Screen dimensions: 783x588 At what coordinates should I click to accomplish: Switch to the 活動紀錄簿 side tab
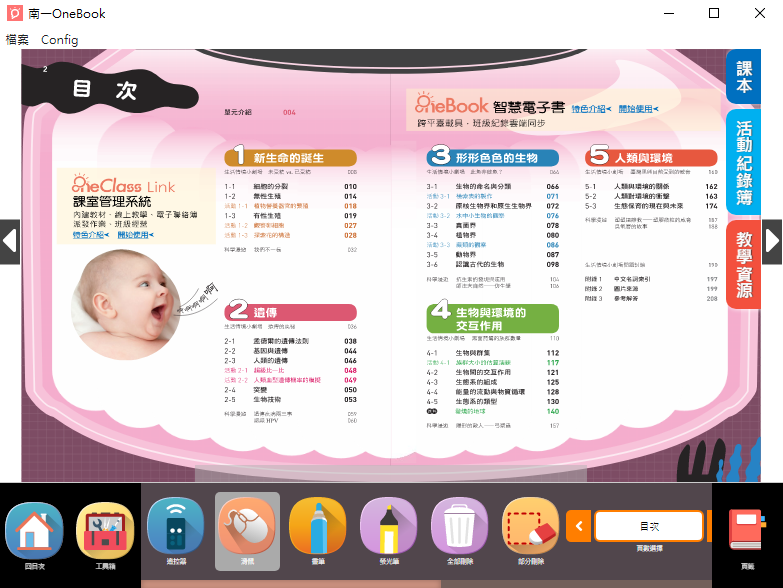744,162
